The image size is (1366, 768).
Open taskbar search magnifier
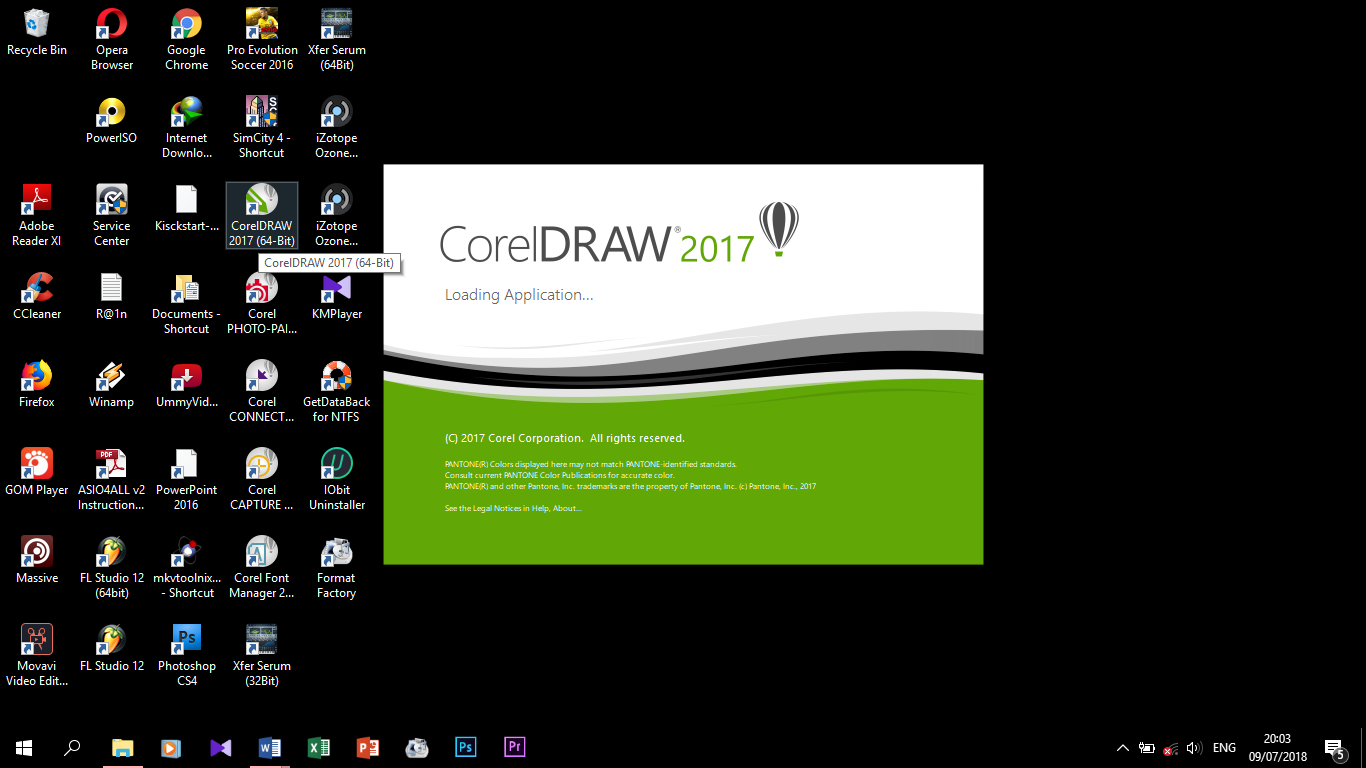pyautogui.click(x=72, y=747)
